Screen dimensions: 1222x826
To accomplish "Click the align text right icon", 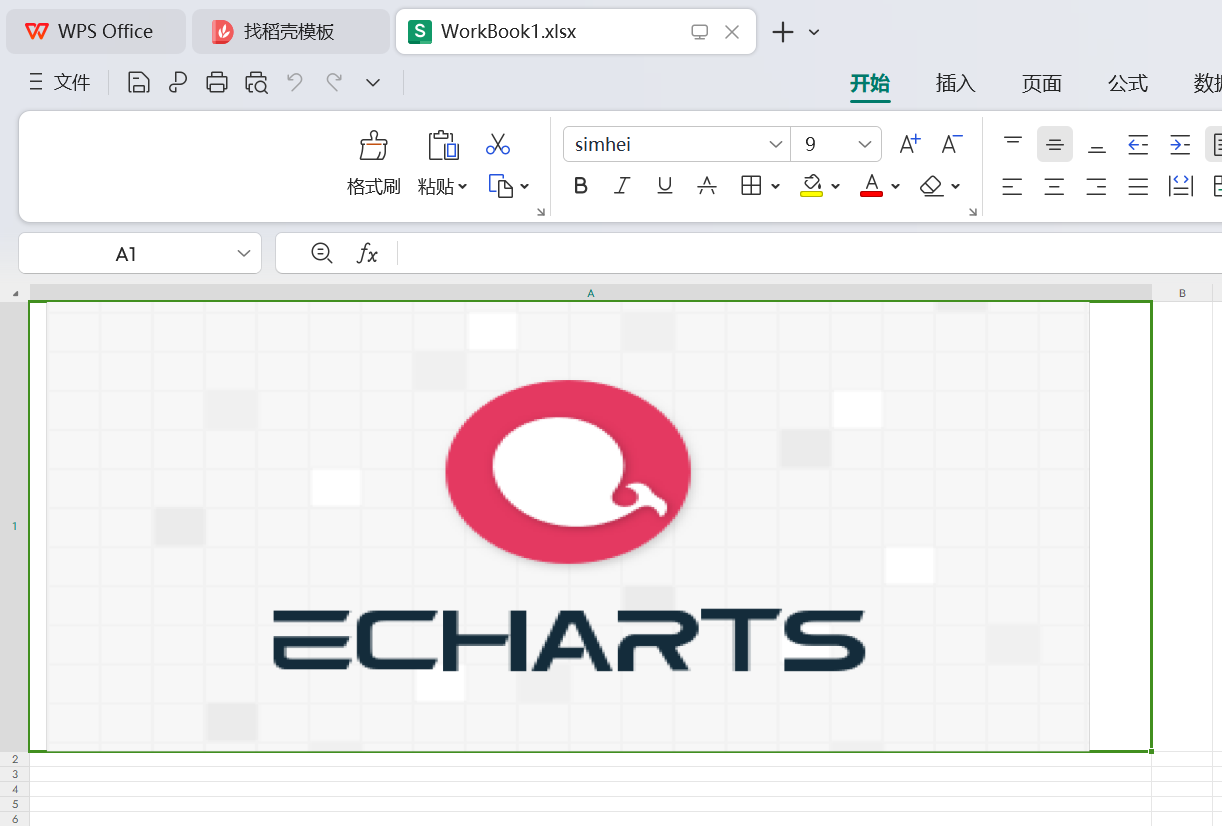I will coord(1097,186).
